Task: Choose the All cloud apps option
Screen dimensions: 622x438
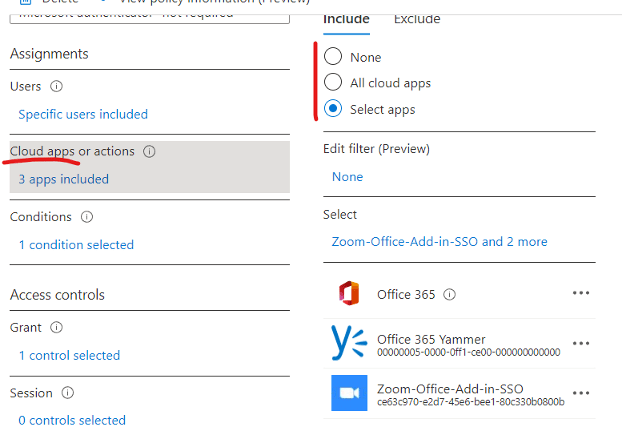Action: [x=333, y=83]
